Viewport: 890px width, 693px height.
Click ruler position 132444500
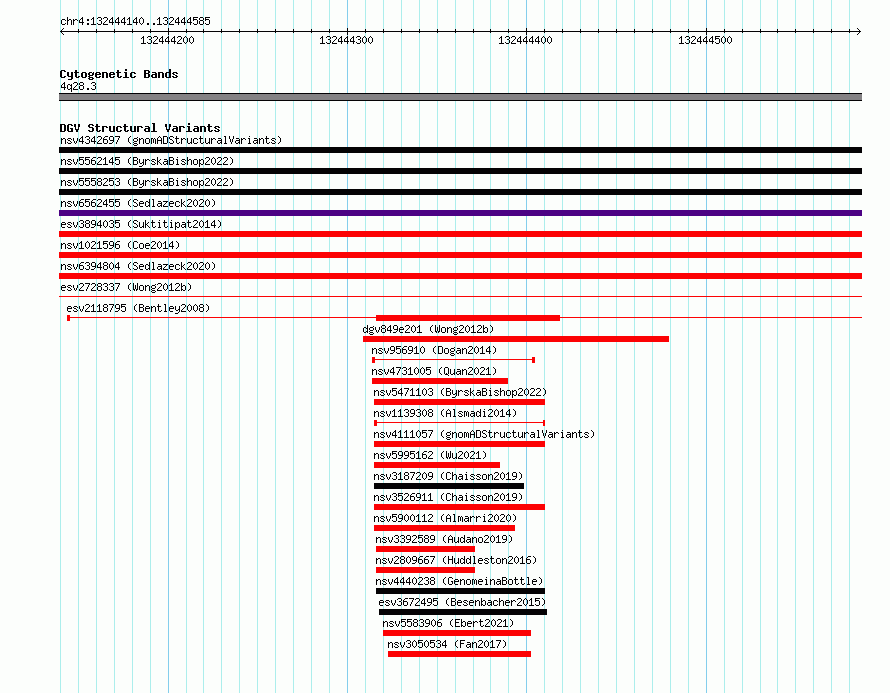(x=705, y=40)
